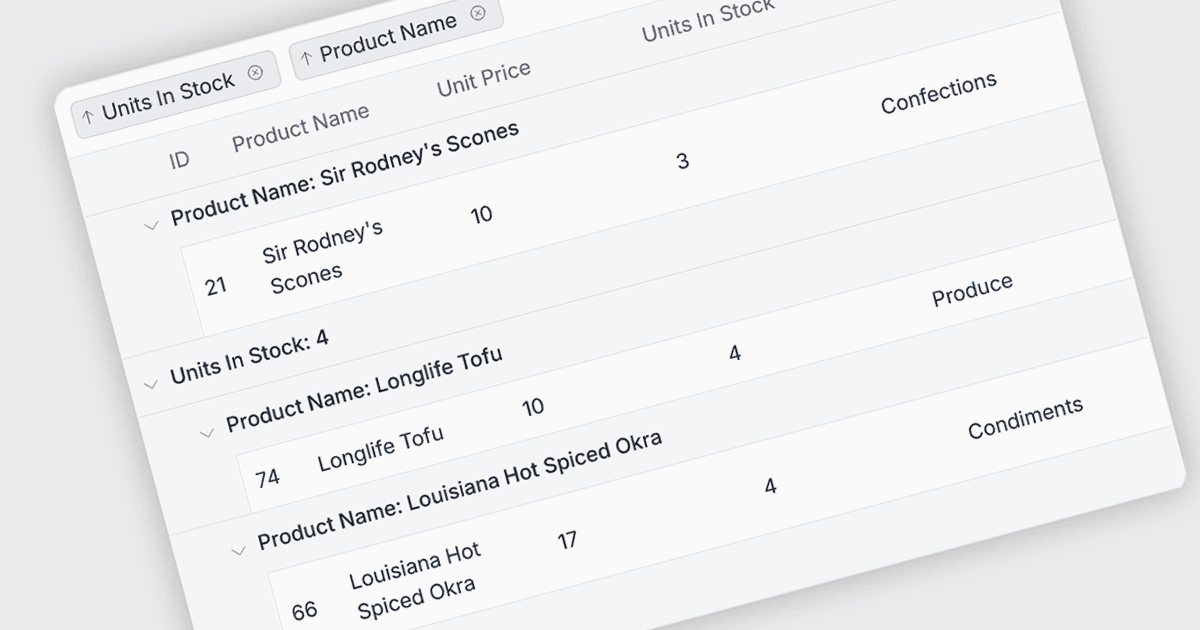
Task: Select unit price 17 cell
Action: click(567, 541)
